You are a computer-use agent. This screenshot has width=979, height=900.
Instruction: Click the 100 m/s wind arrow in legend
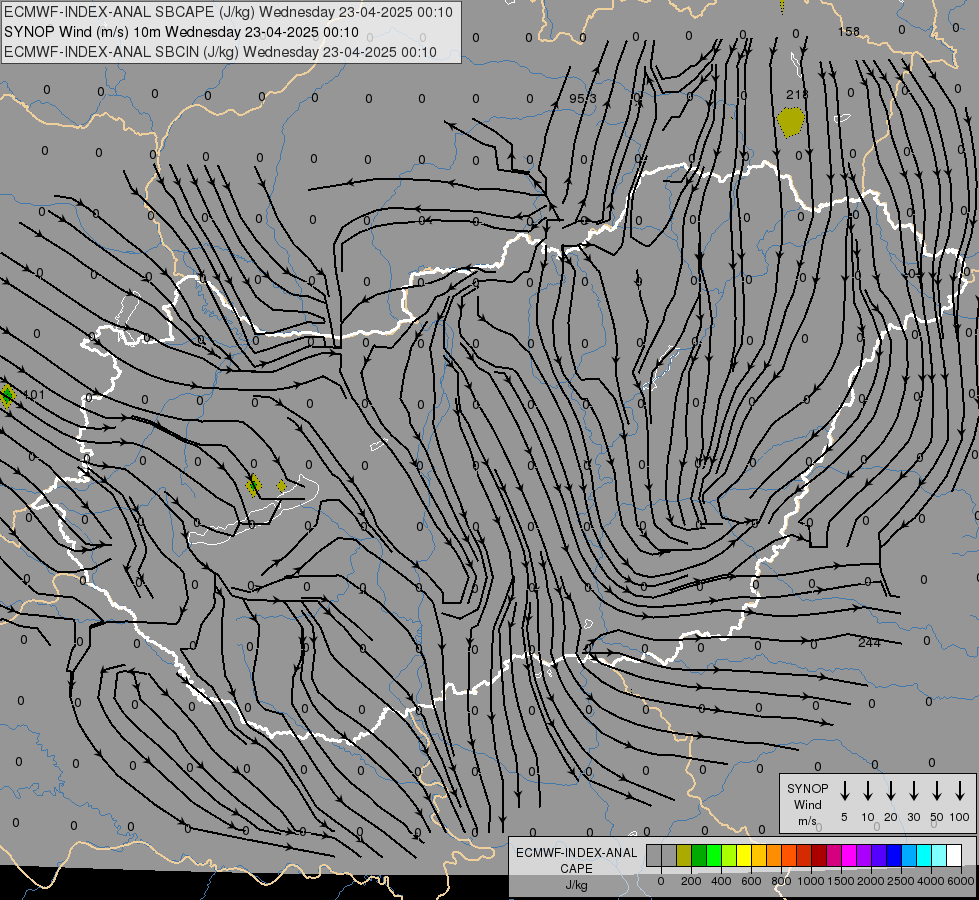point(960,790)
